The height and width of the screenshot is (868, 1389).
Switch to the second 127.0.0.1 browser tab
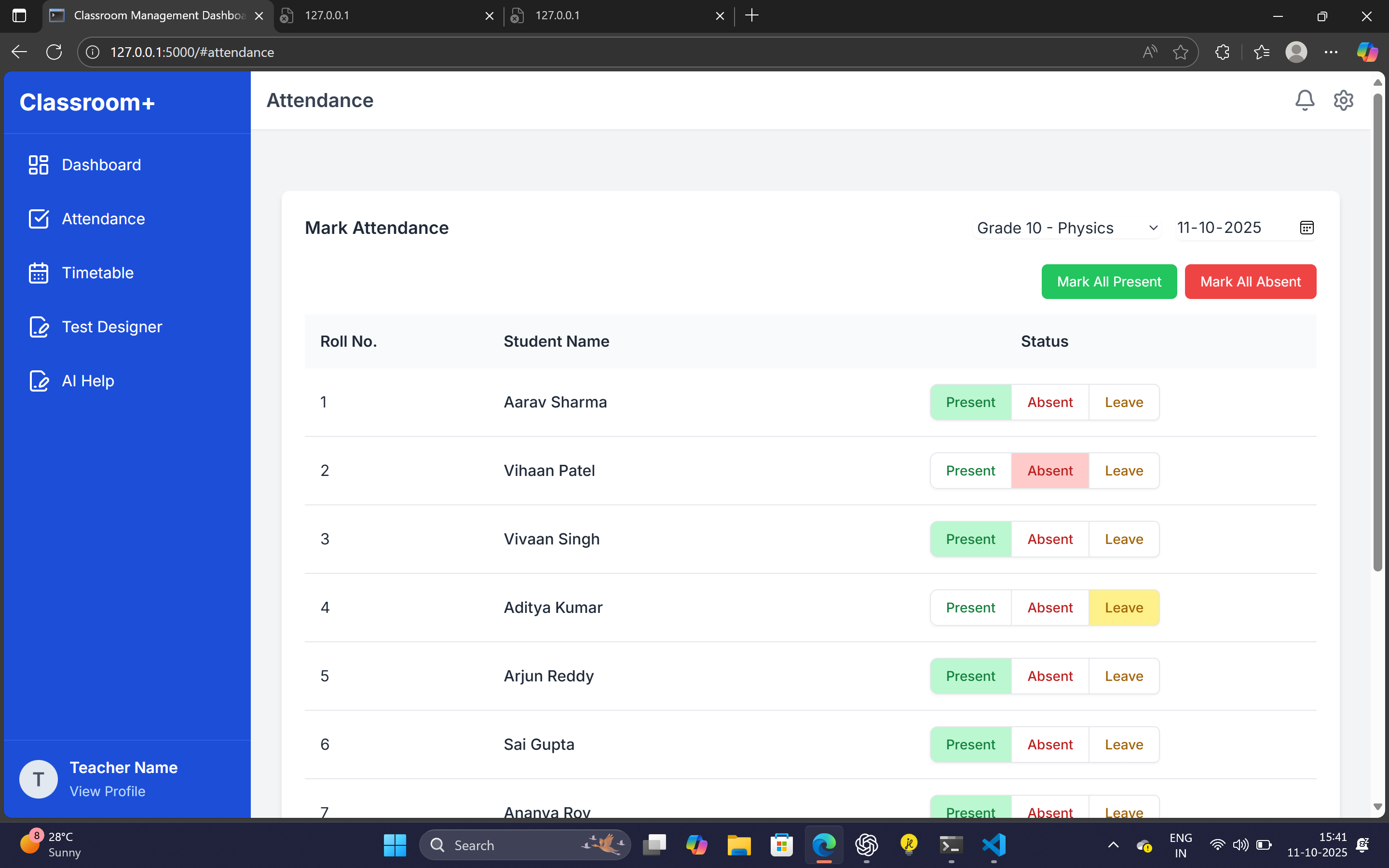tap(557, 15)
